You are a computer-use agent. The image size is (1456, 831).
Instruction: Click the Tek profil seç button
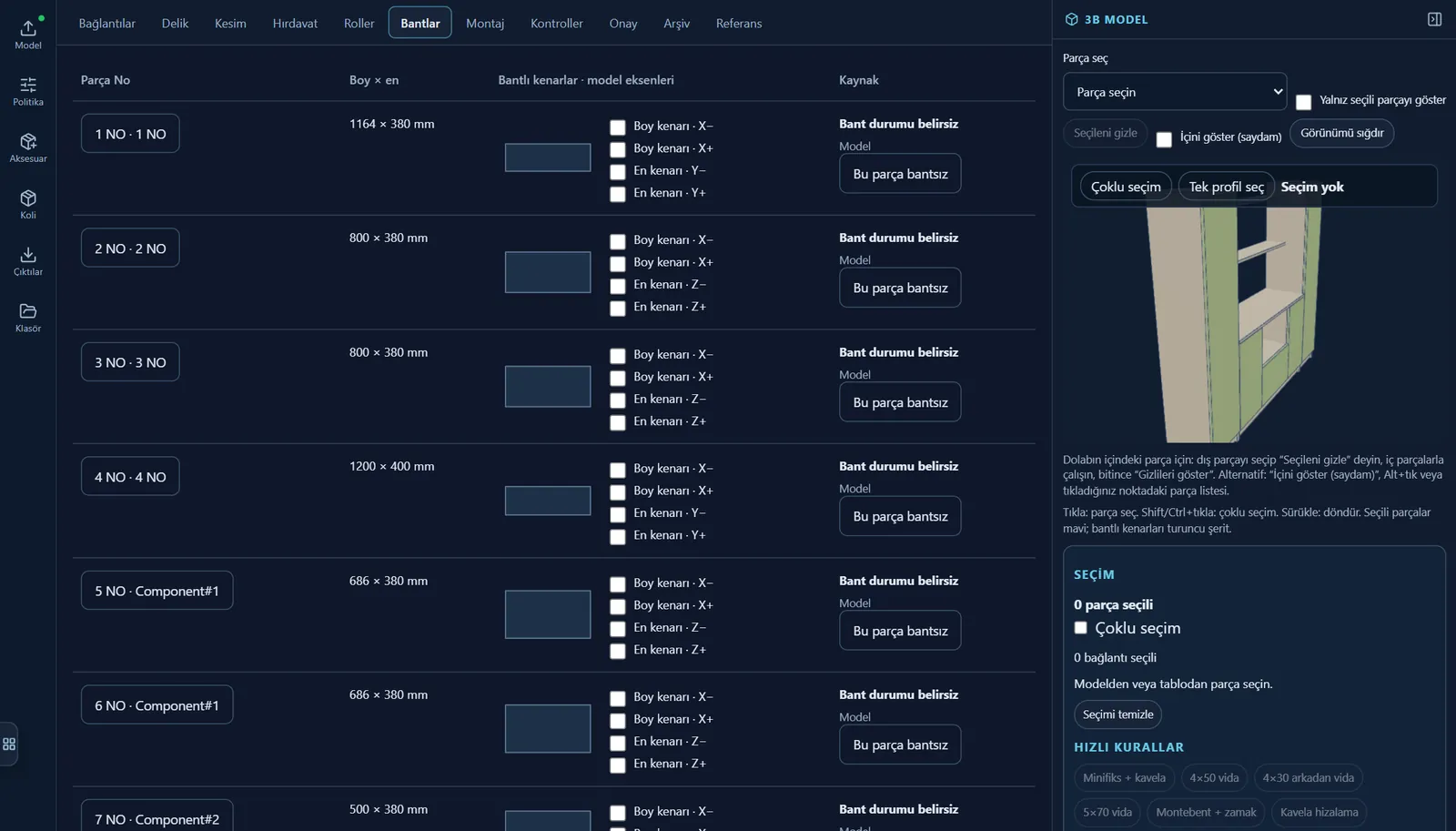pyautogui.click(x=1226, y=187)
